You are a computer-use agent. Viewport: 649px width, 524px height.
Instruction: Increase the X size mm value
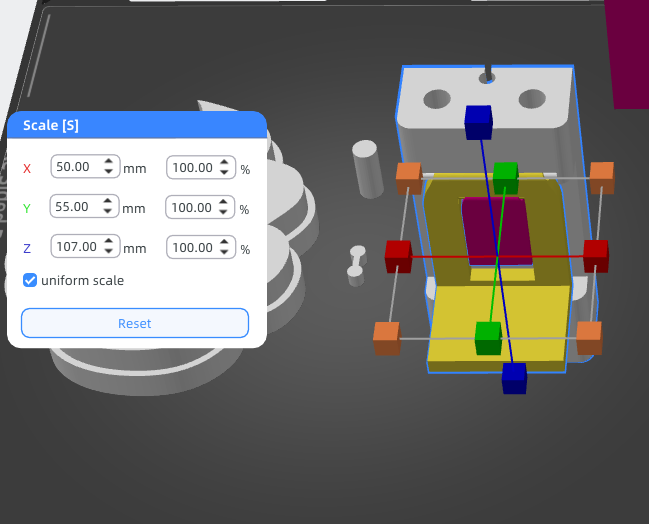click(x=108, y=161)
